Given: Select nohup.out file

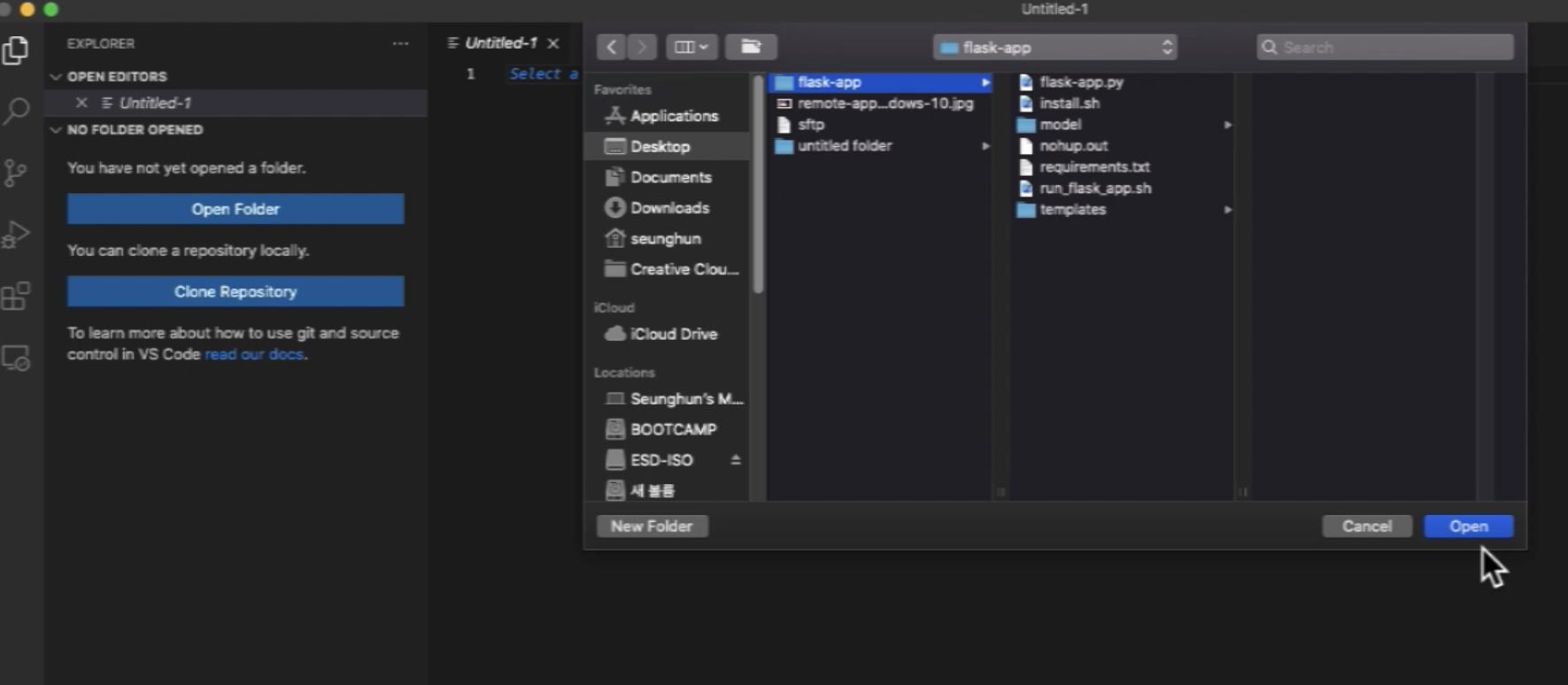Looking at the screenshot, I should click(x=1123, y=146).
